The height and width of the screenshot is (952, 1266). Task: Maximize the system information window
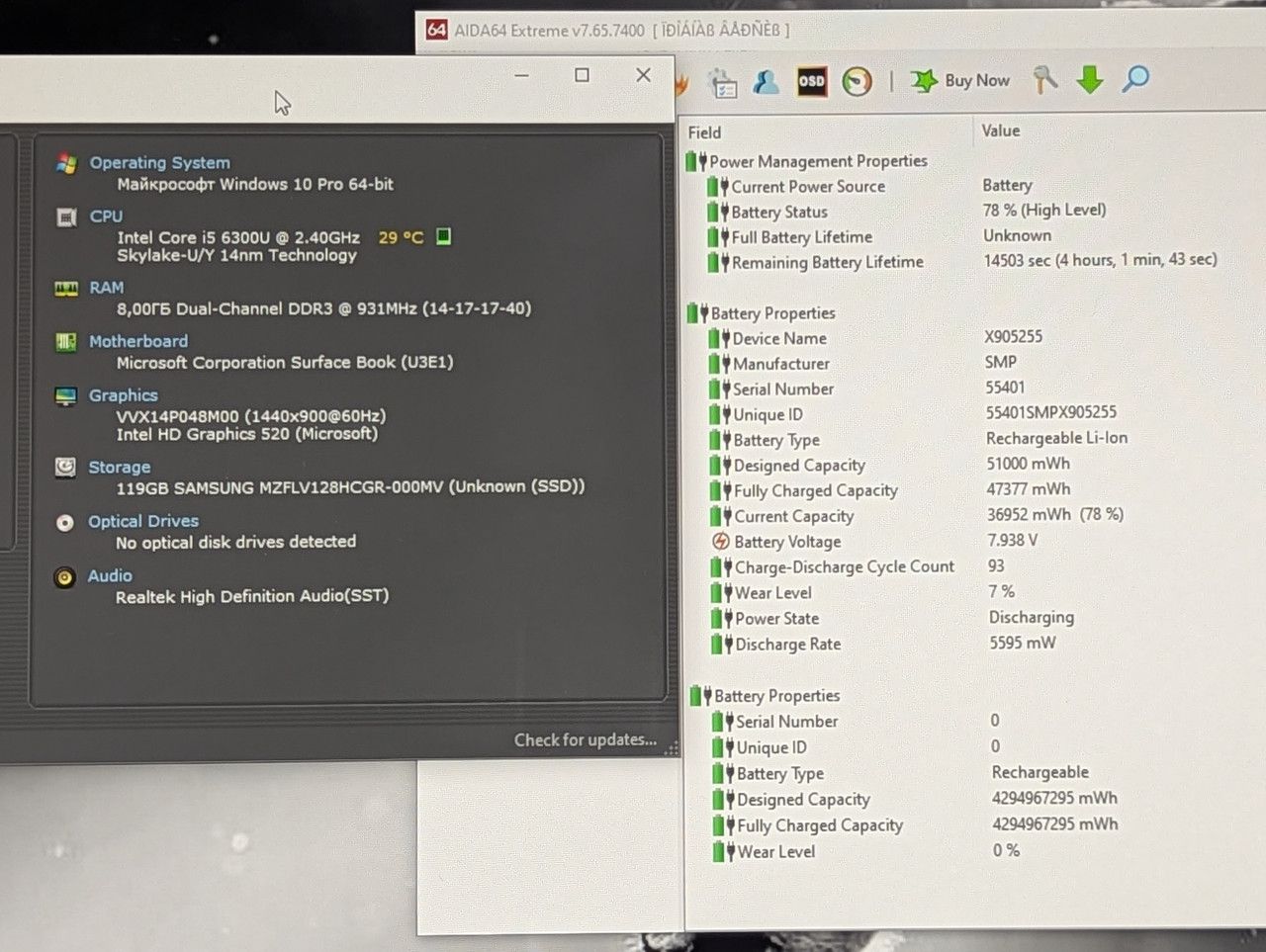[x=582, y=75]
